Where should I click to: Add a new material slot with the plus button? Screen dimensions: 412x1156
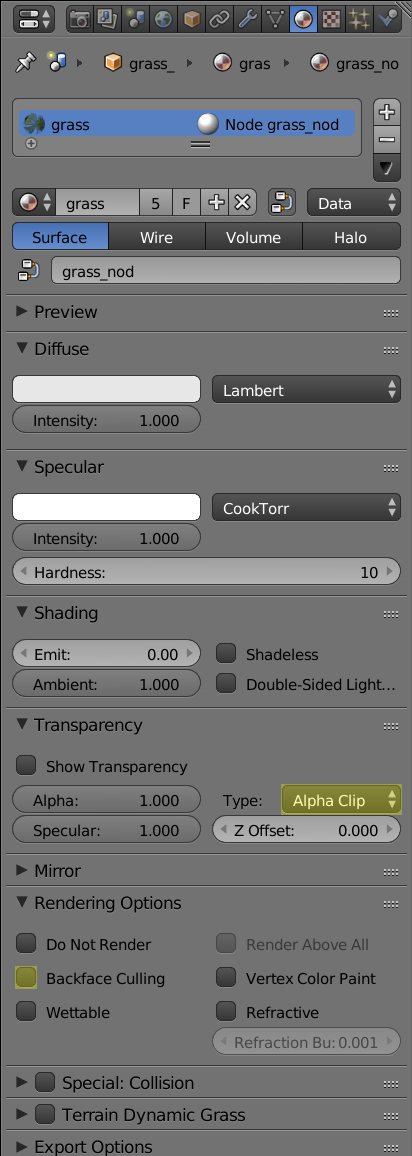coord(387,112)
